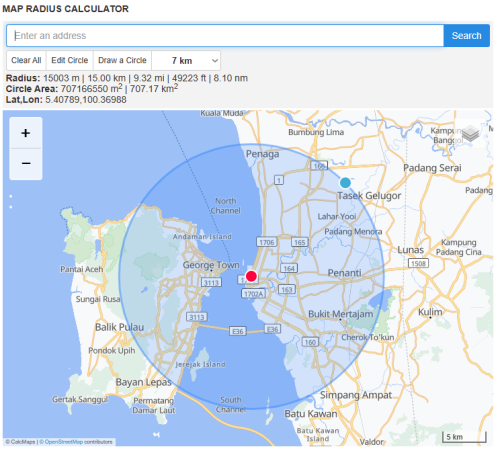Zoom in with the plus button
The height and width of the screenshot is (453, 500).
point(26,133)
